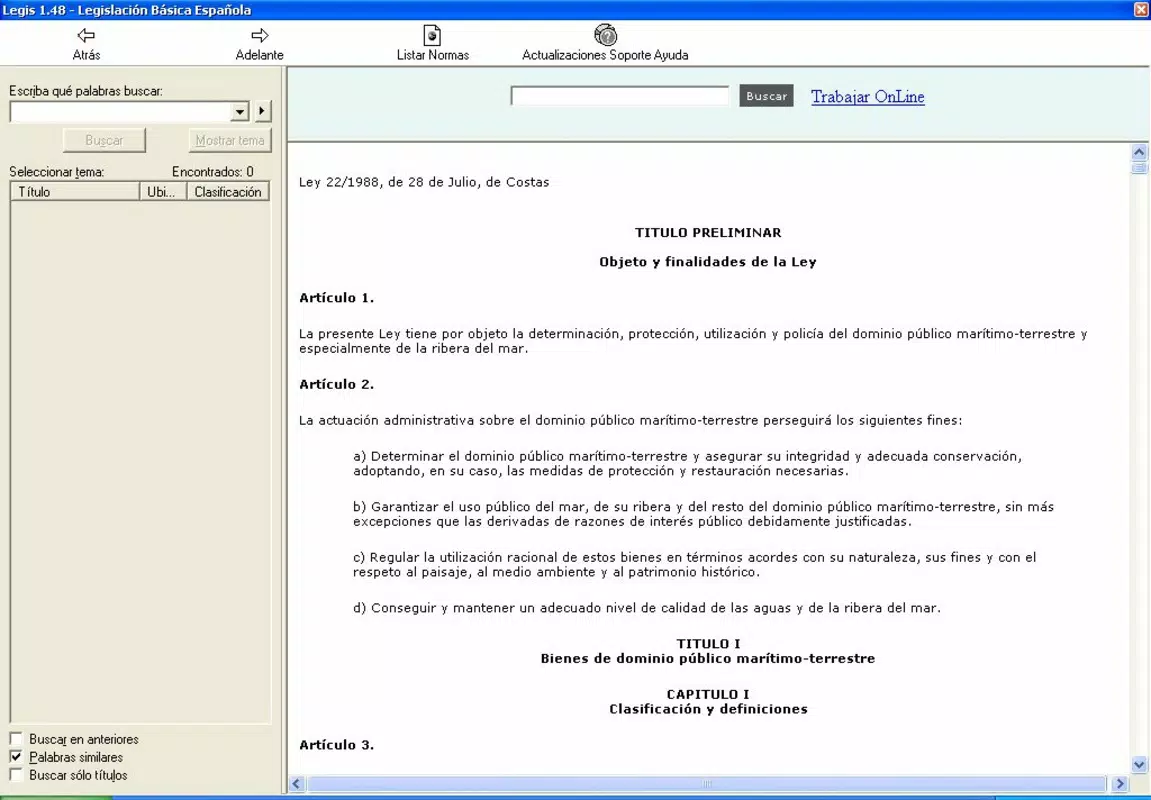The height and width of the screenshot is (800, 1151).
Task: Open Actualizaciones Soporte Ayuda globe icon
Action: [x=605, y=34]
